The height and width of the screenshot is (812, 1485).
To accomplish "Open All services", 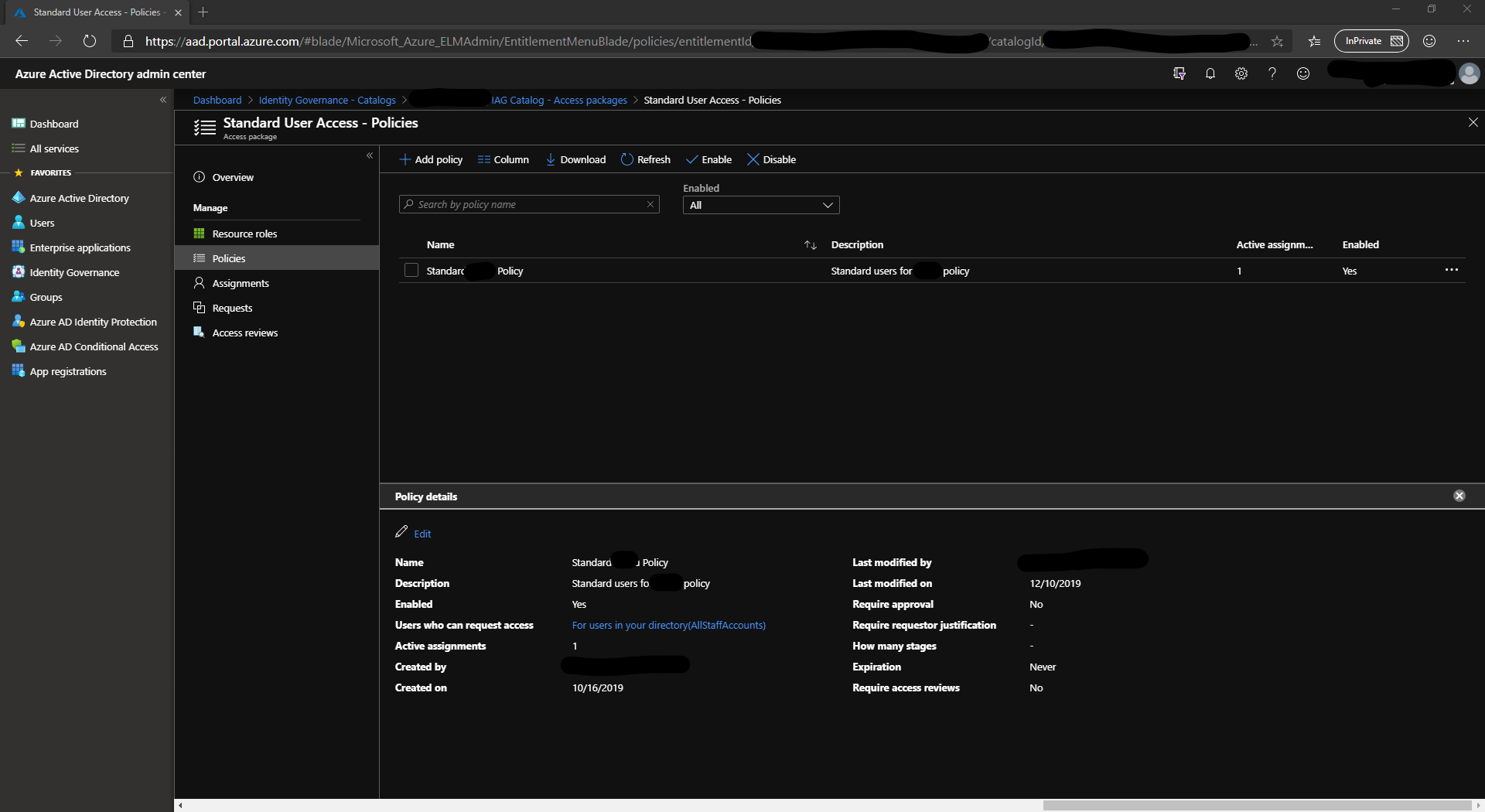I will (54, 148).
